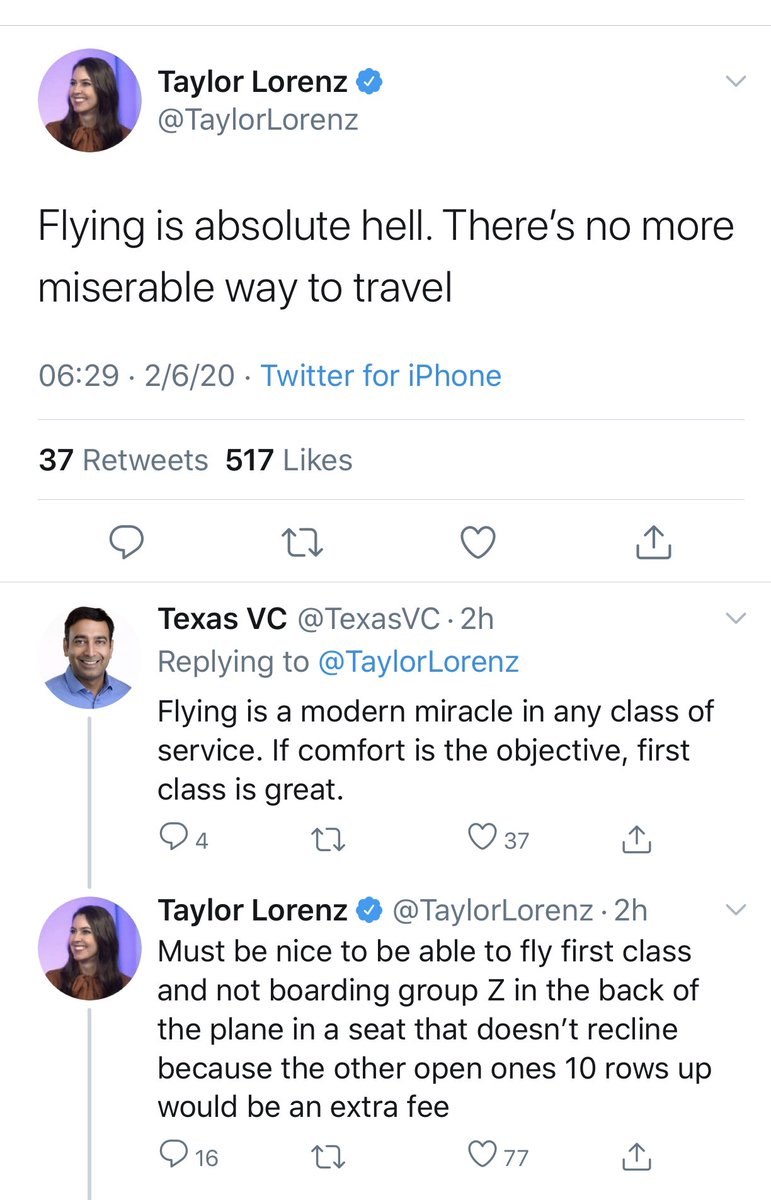View the 517 Likes list
771x1200 pixels.
pyautogui.click(x=289, y=460)
